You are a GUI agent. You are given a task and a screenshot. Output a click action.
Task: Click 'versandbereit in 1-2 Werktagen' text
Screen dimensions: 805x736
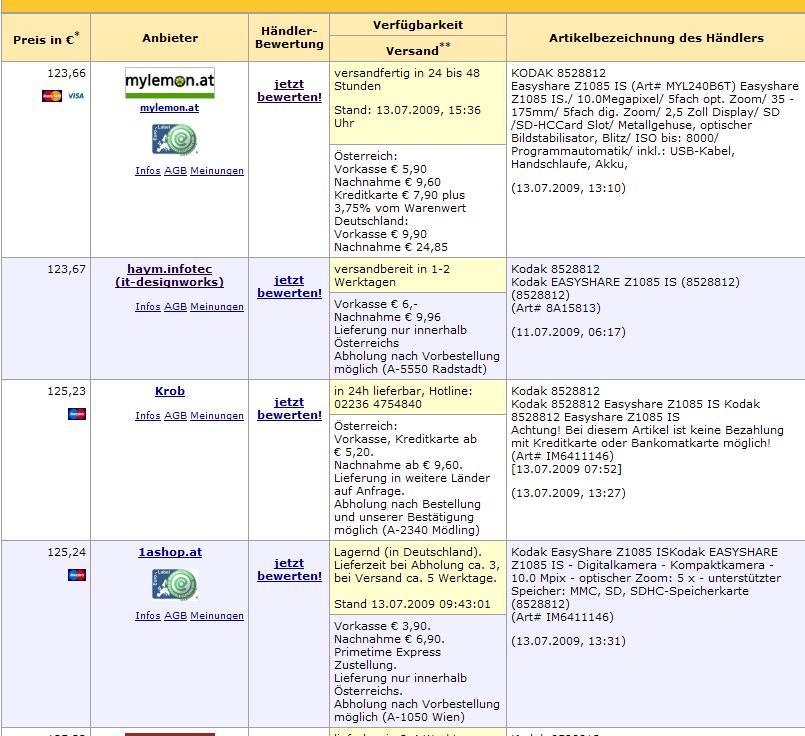click(x=392, y=276)
